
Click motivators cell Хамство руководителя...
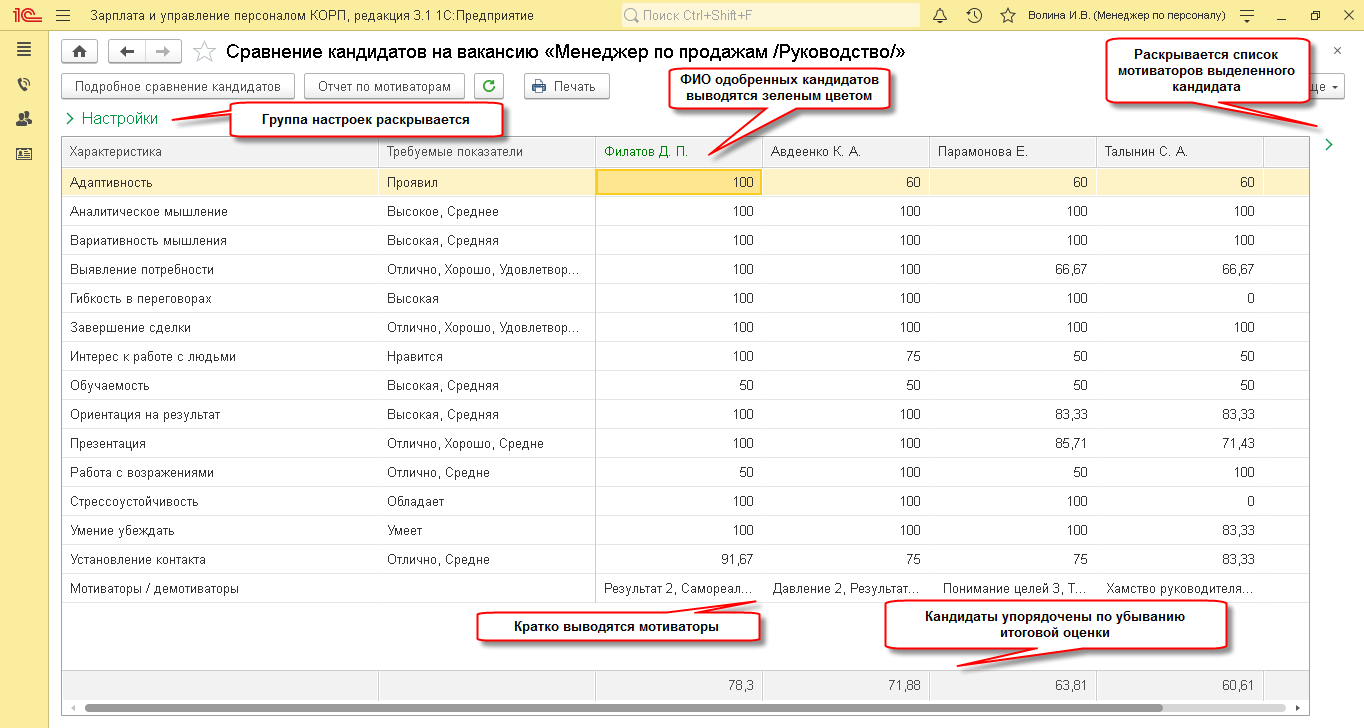click(1180, 589)
